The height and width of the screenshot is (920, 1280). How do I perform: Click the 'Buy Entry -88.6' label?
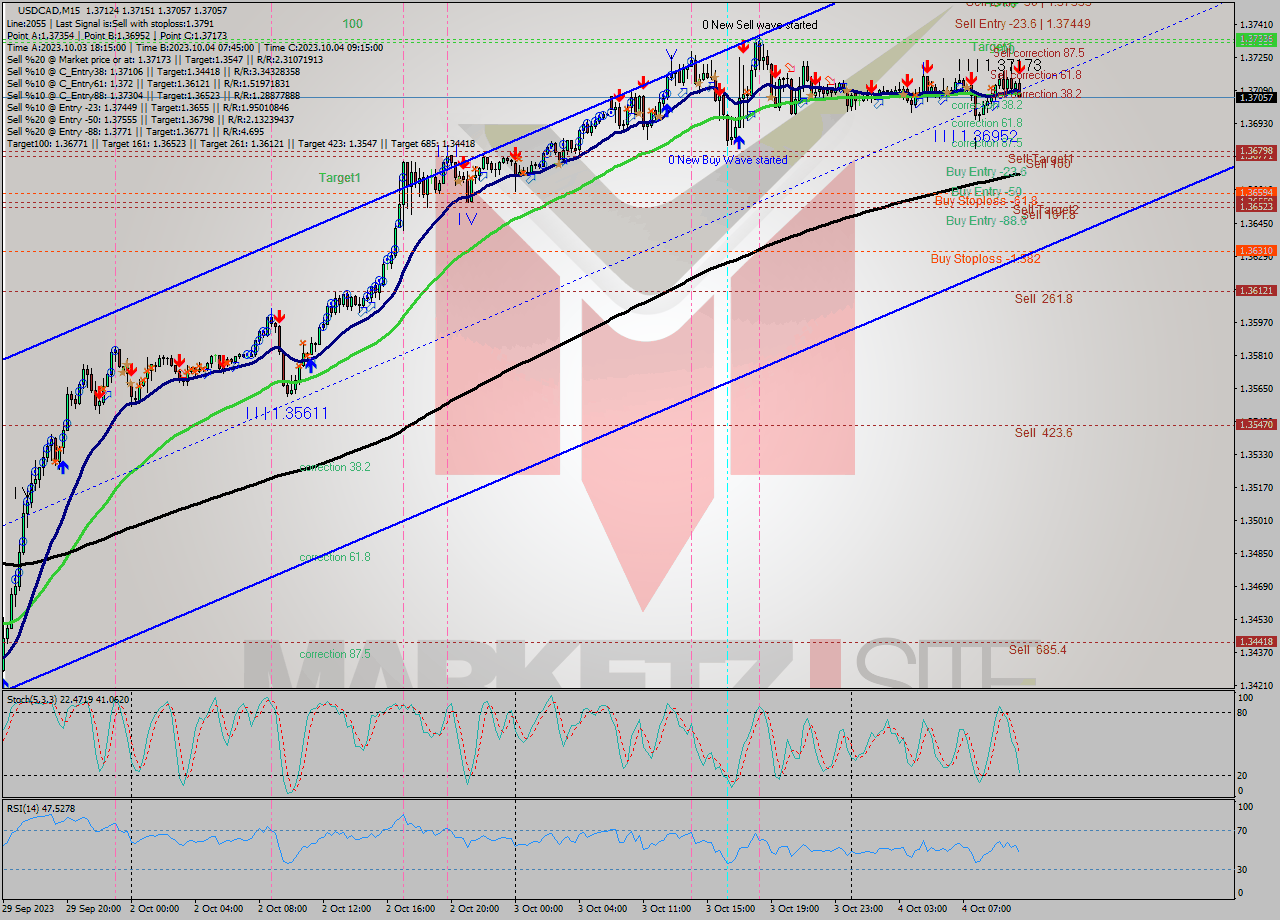click(986, 221)
